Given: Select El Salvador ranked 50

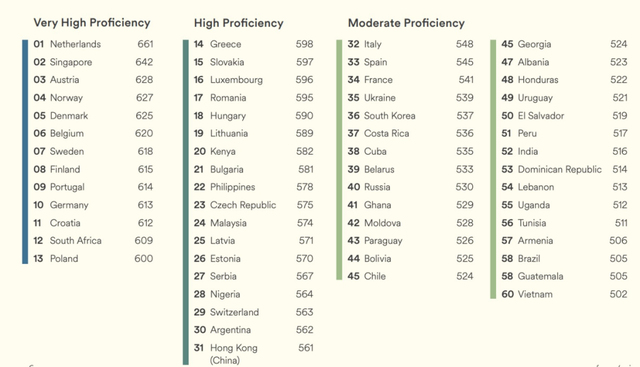Looking at the screenshot, I should point(564,116).
